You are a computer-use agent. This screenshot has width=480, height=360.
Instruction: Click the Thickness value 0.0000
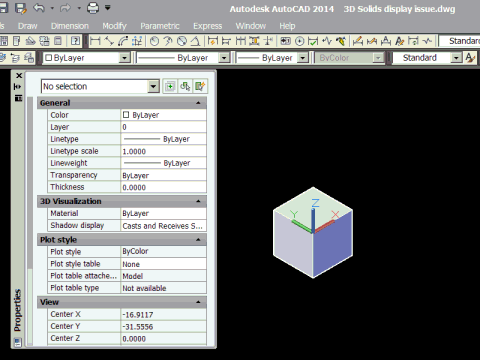tap(163, 187)
